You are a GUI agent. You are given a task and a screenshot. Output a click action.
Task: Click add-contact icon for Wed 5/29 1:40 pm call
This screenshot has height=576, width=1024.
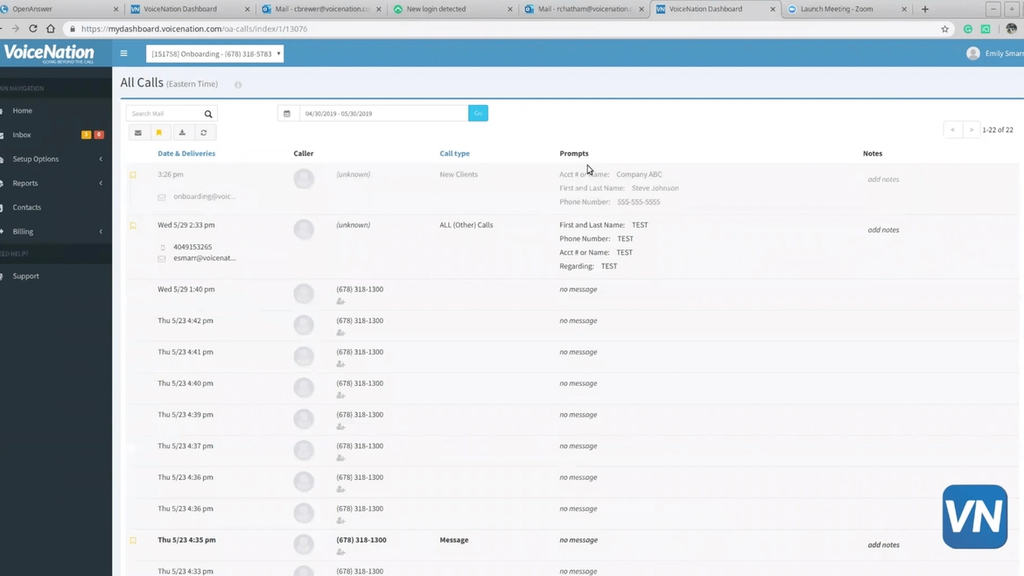pyautogui.click(x=340, y=301)
